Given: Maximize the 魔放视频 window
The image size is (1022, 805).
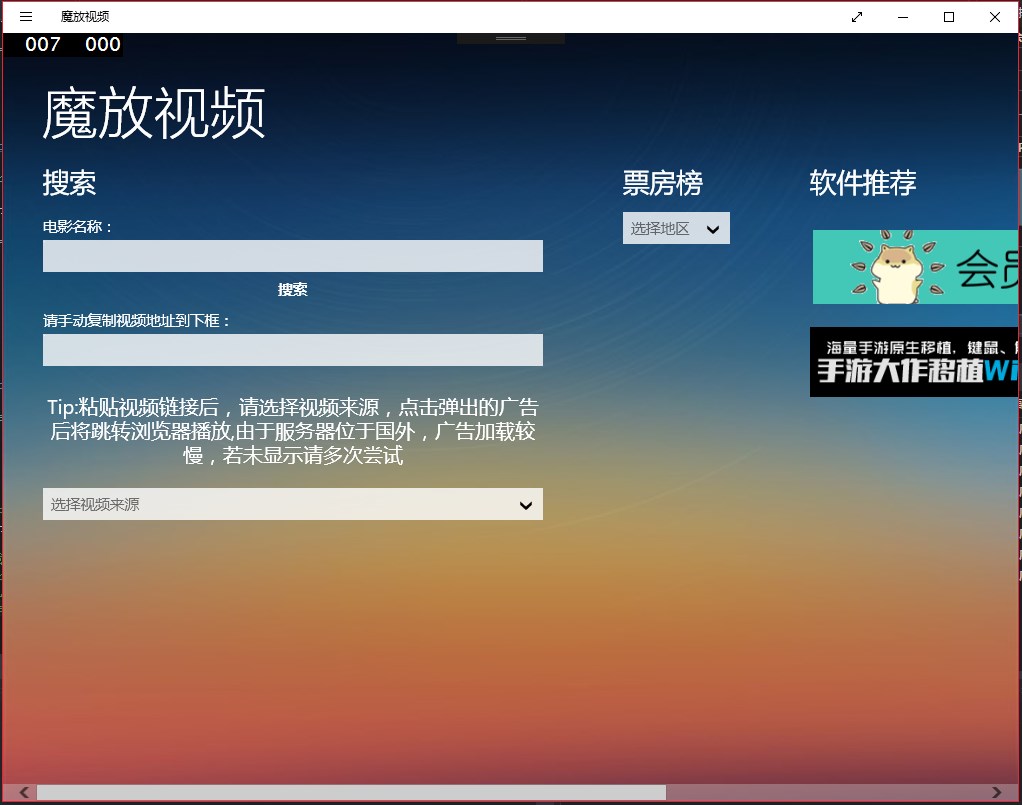Looking at the screenshot, I should (949, 17).
